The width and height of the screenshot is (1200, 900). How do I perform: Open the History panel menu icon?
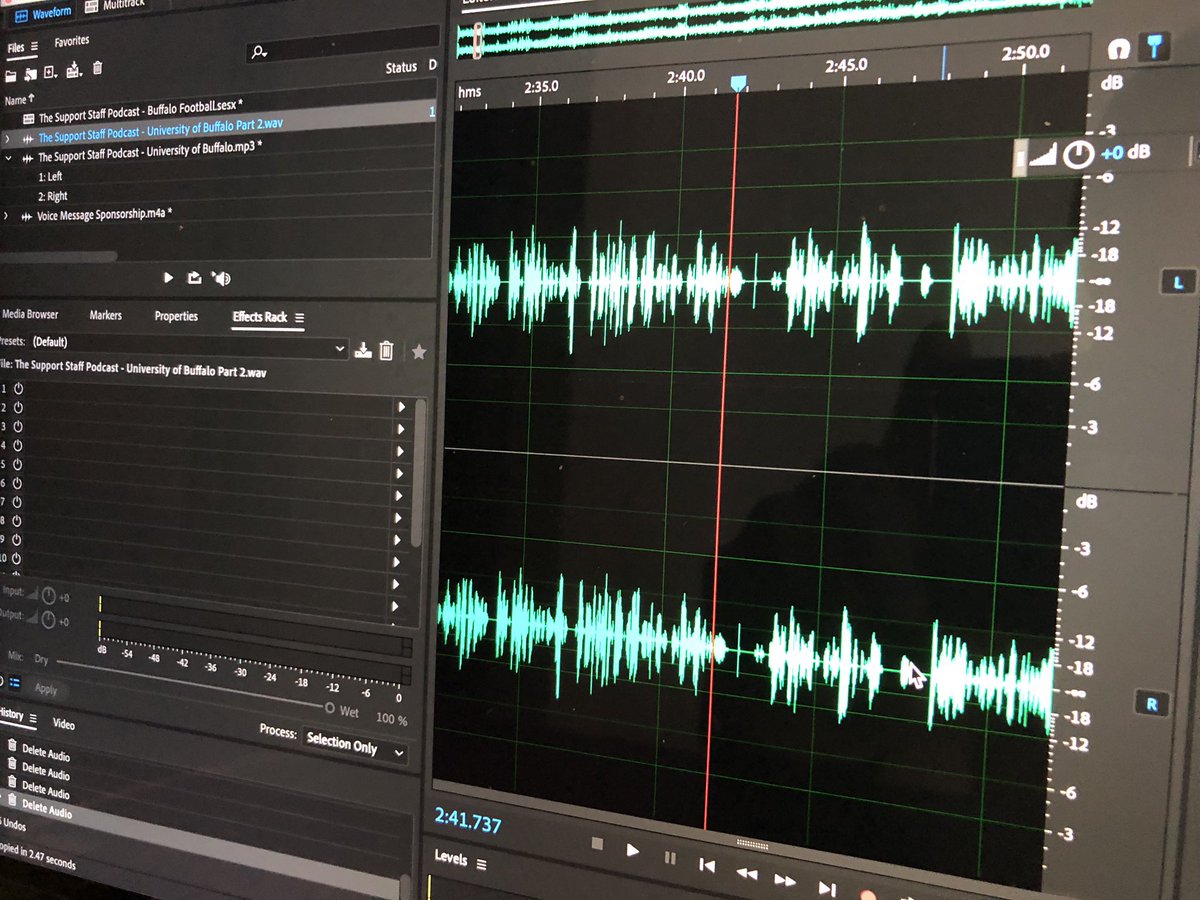click(31, 718)
